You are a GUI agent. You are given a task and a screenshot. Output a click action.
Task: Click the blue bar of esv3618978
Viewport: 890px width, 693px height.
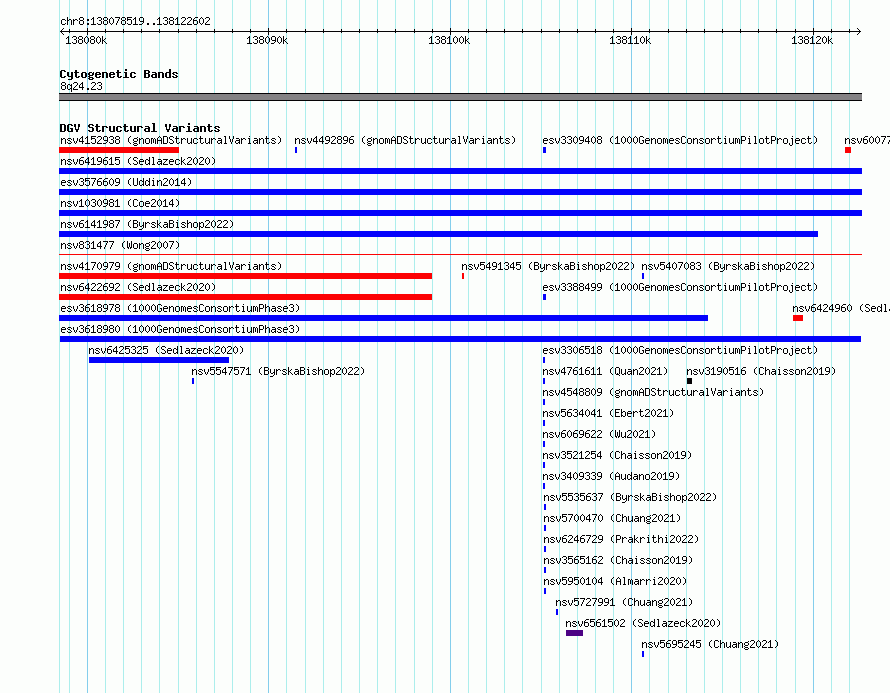pos(383,318)
